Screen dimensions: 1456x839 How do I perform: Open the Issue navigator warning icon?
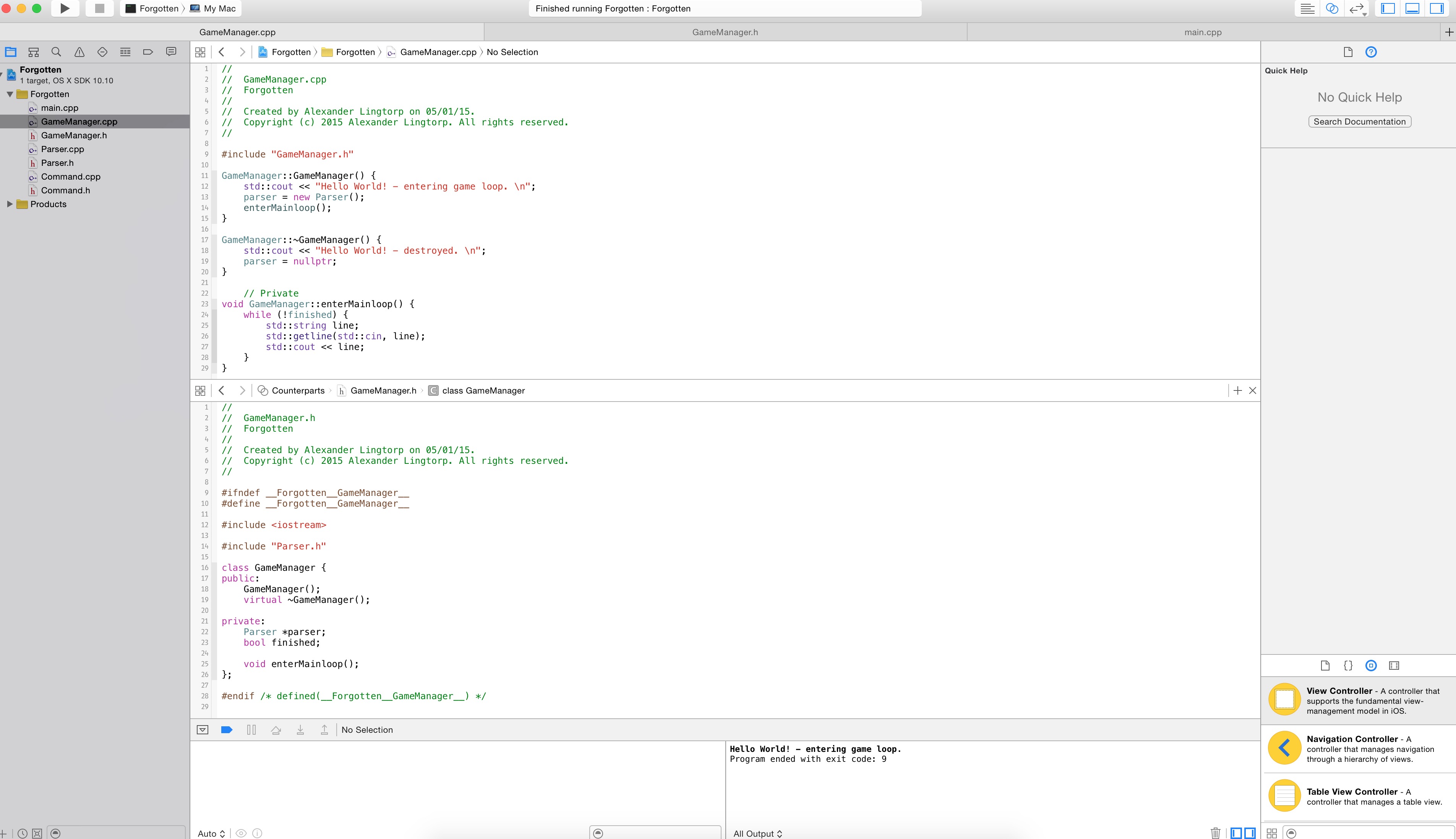coord(79,52)
